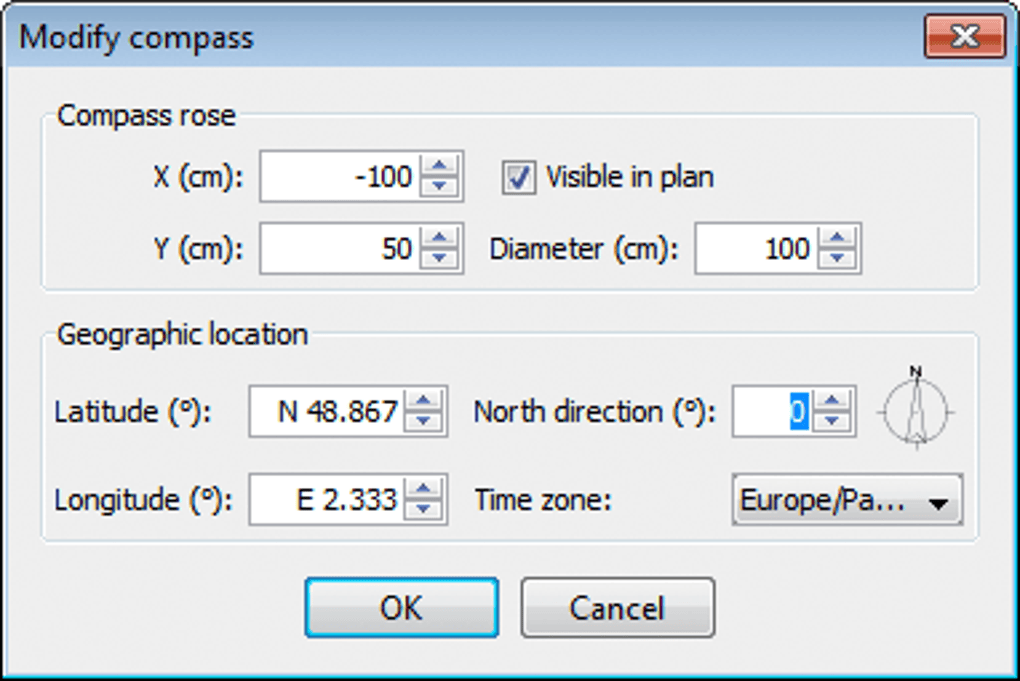1020x681 pixels.
Task: Uncheck the Visible in plan checkbox
Action: (518, 178)
